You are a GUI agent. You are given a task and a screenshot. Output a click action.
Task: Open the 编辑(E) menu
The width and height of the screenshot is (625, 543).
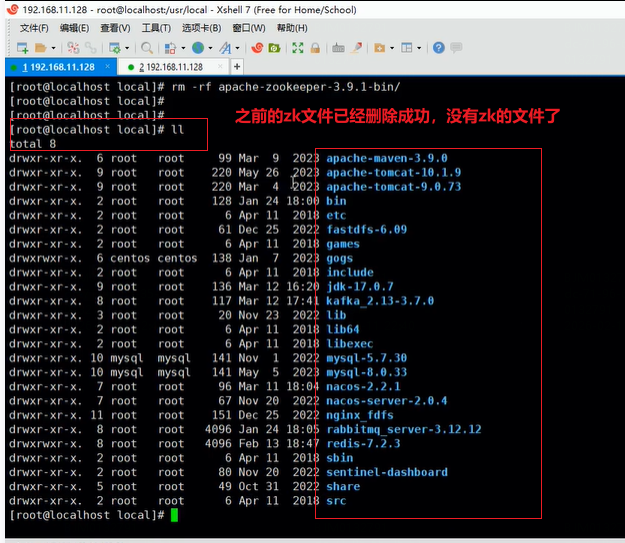point(74,28)
